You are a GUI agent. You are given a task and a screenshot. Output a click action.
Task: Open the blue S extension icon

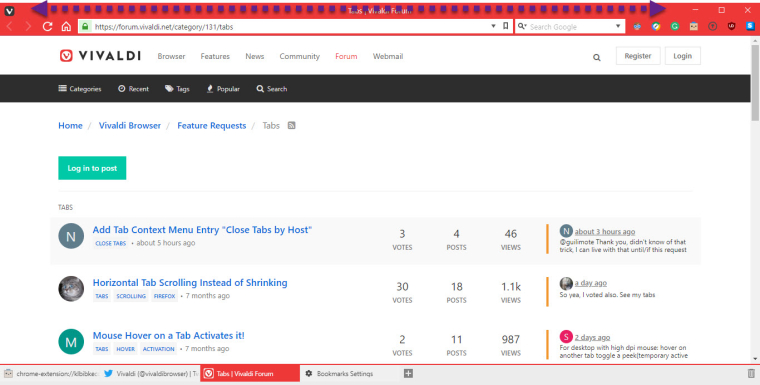click(x=750, y=27)
